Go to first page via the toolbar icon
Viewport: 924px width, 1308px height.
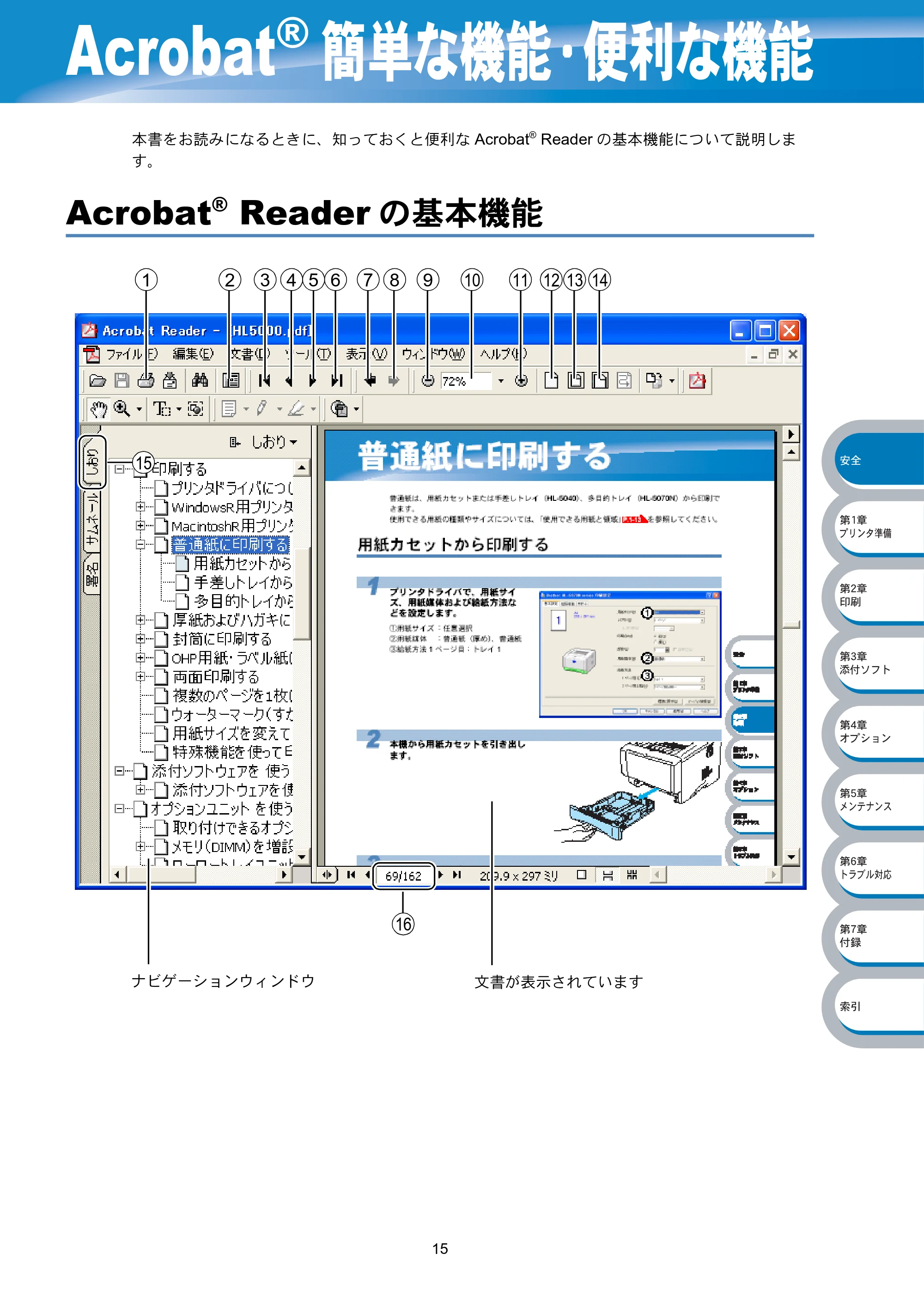click(x=264, y=381)
